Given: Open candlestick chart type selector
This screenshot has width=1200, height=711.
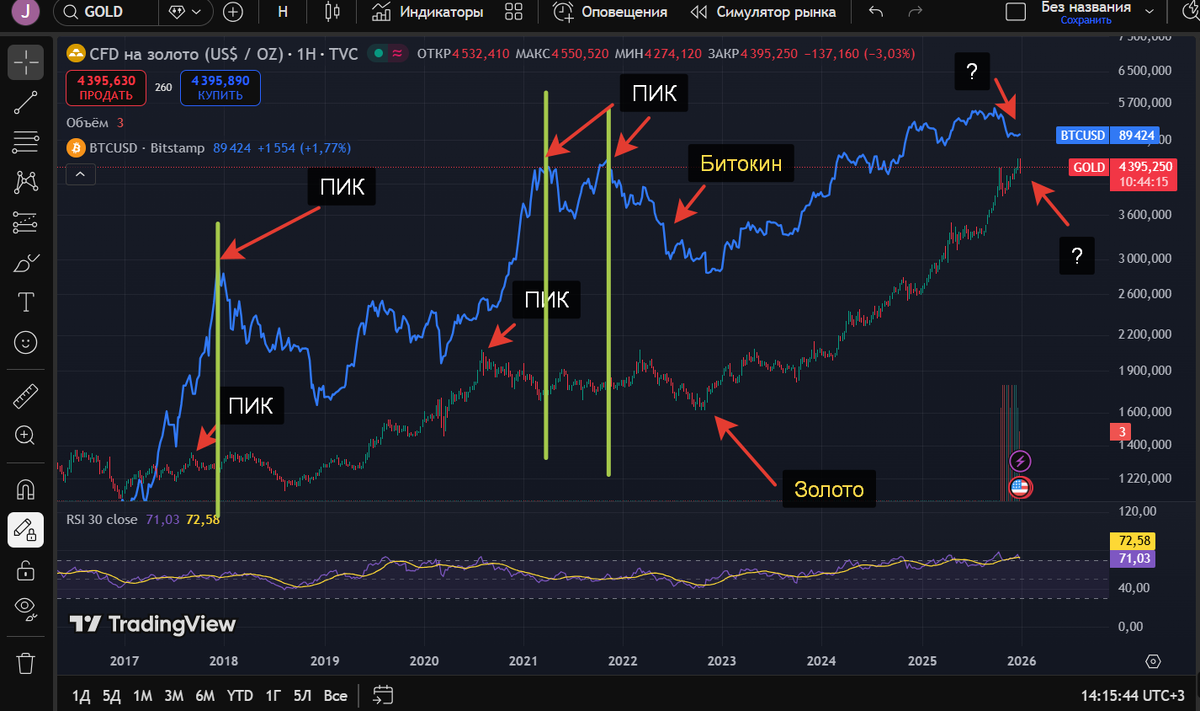Looking at the screenshot, I should point(332,12).
